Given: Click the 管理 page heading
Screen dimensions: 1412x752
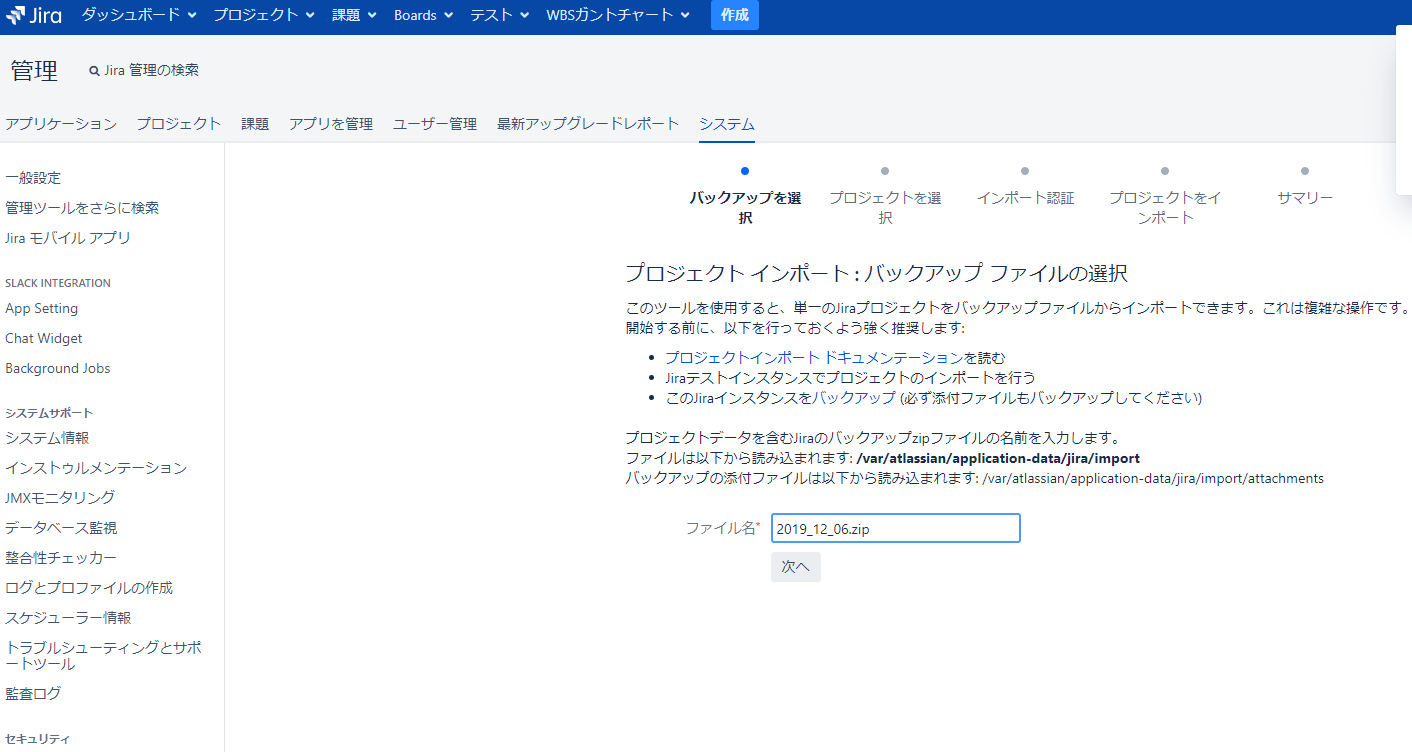Looking at the screenshot, I should click(34, 71).
